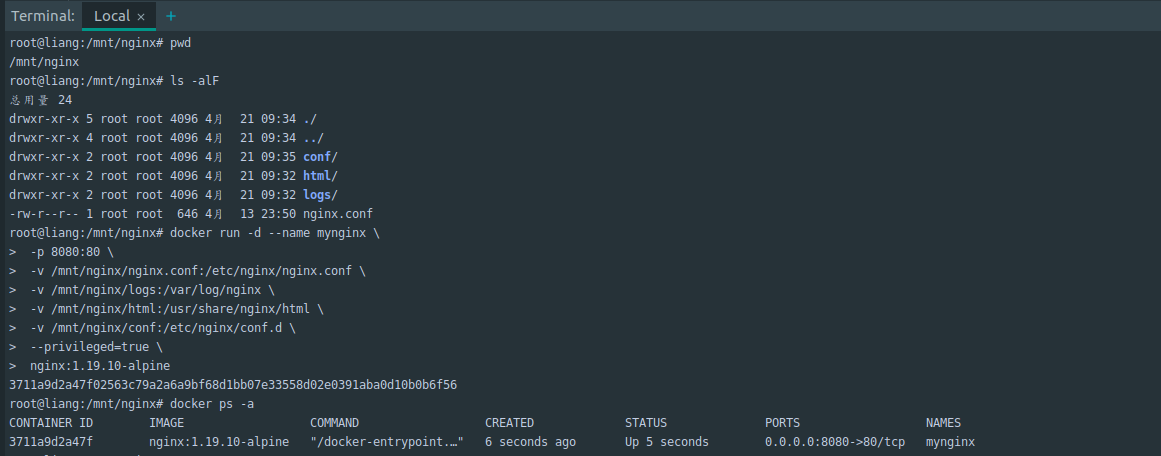The image size is (1161, 456).
Task: Click the CONTAINER ID column header
Action: pos(51,423)
